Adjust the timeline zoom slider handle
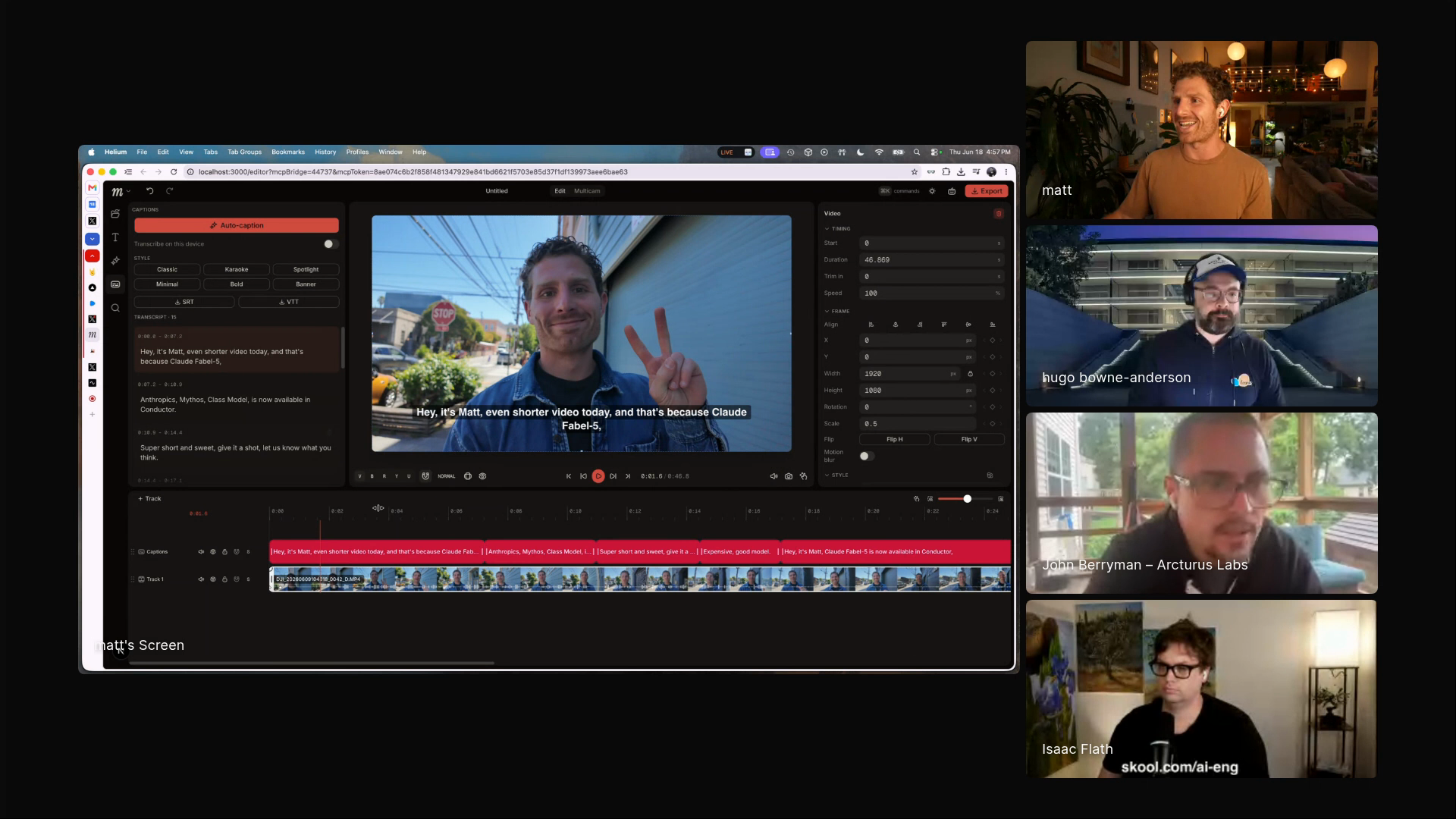Screen dimensions: 1456x819 click(x=968, y=499)
